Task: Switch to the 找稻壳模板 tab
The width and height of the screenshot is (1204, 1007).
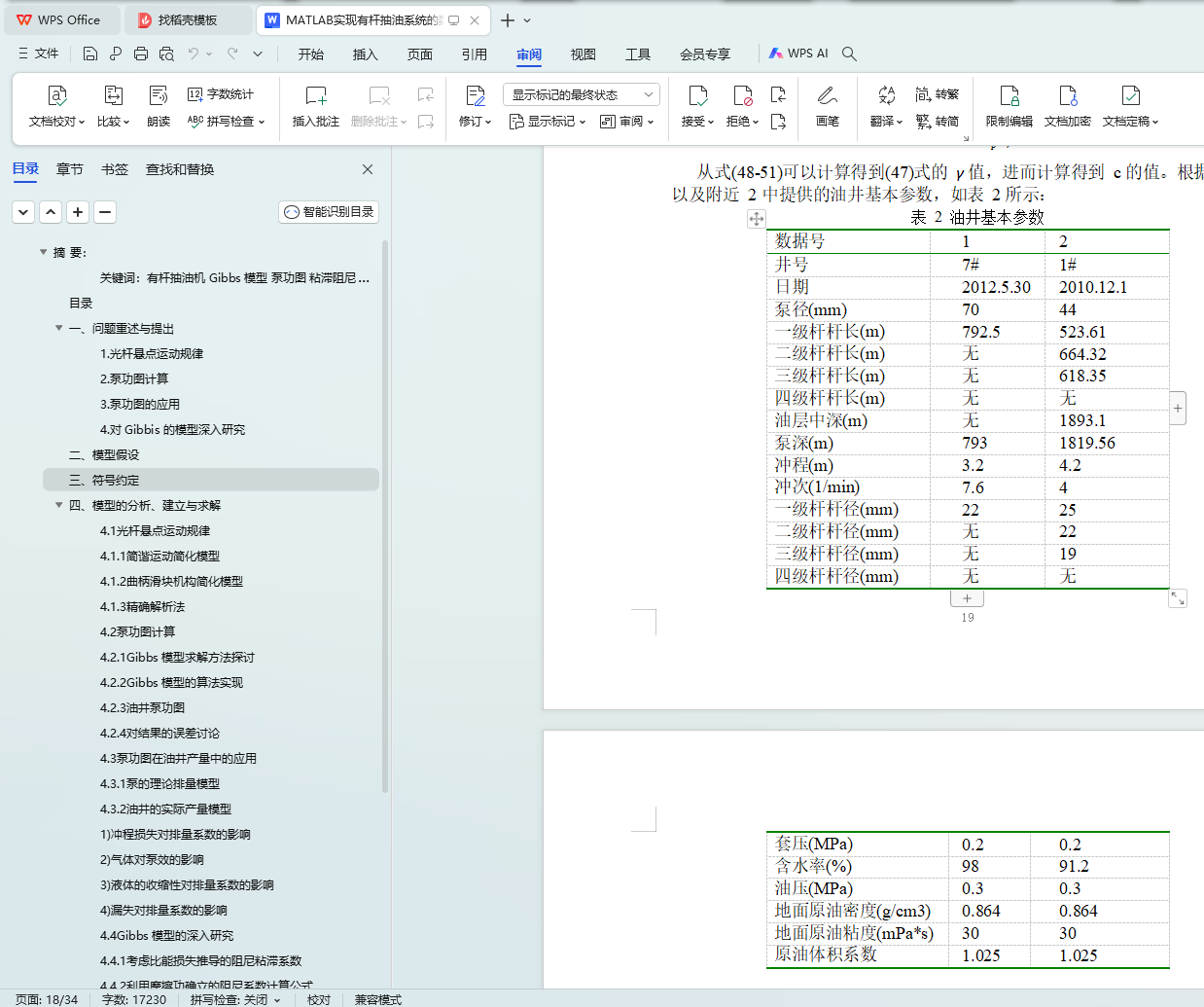Action: [188, 20]
